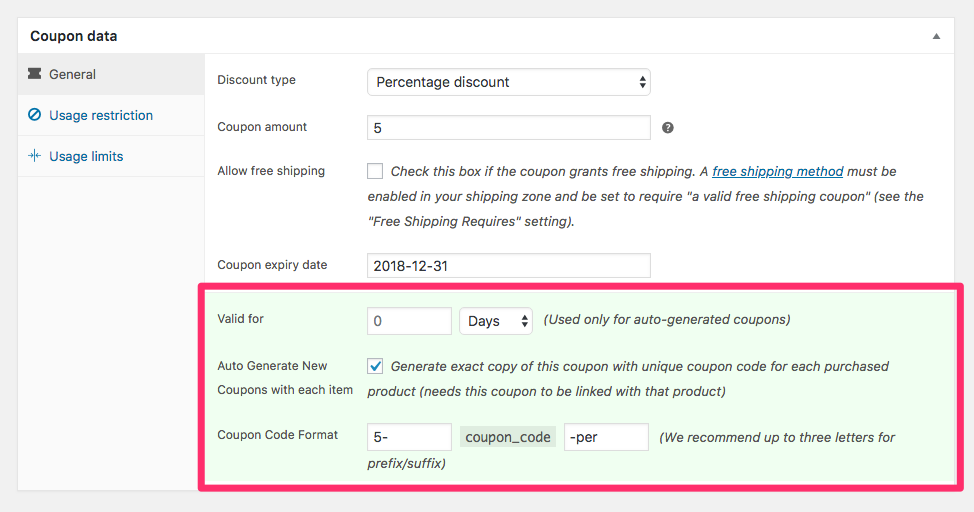Click the Coupon expiry date field
Screen dimensions: 974x512
coord(508,265)
